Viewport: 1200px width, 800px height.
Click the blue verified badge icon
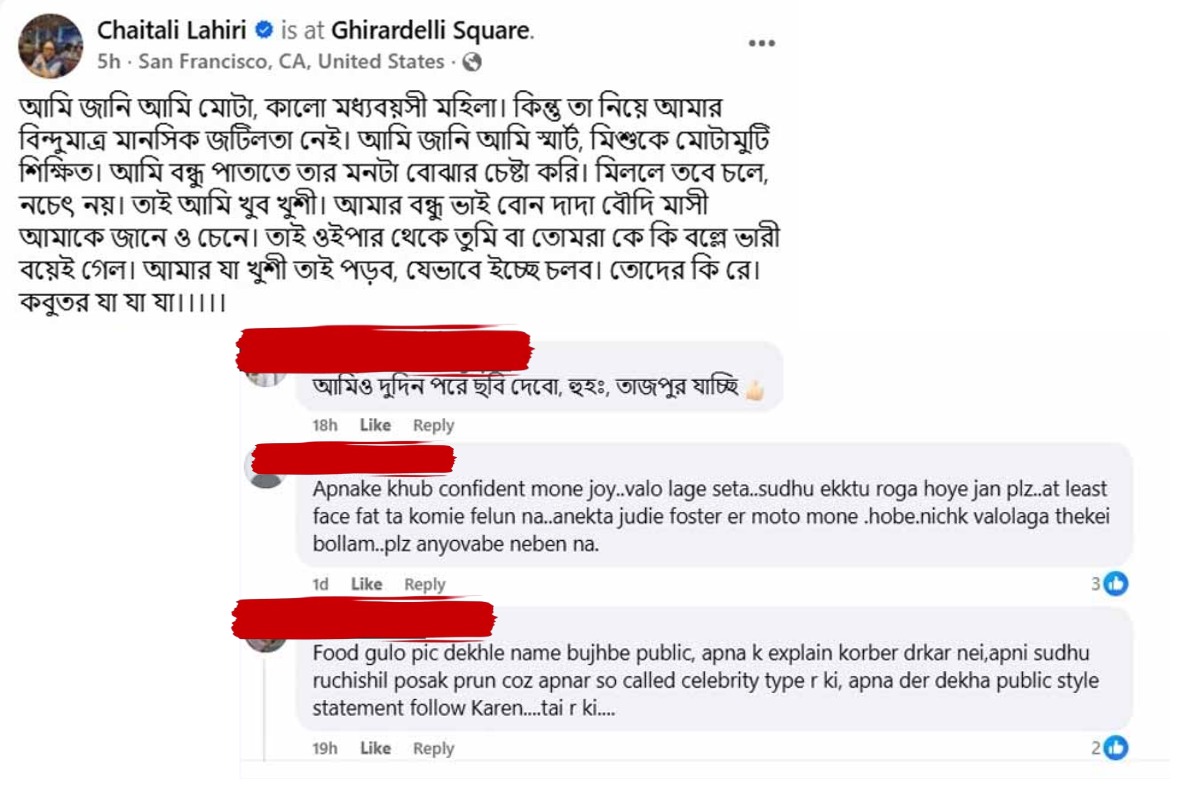[x=265, y=32]
